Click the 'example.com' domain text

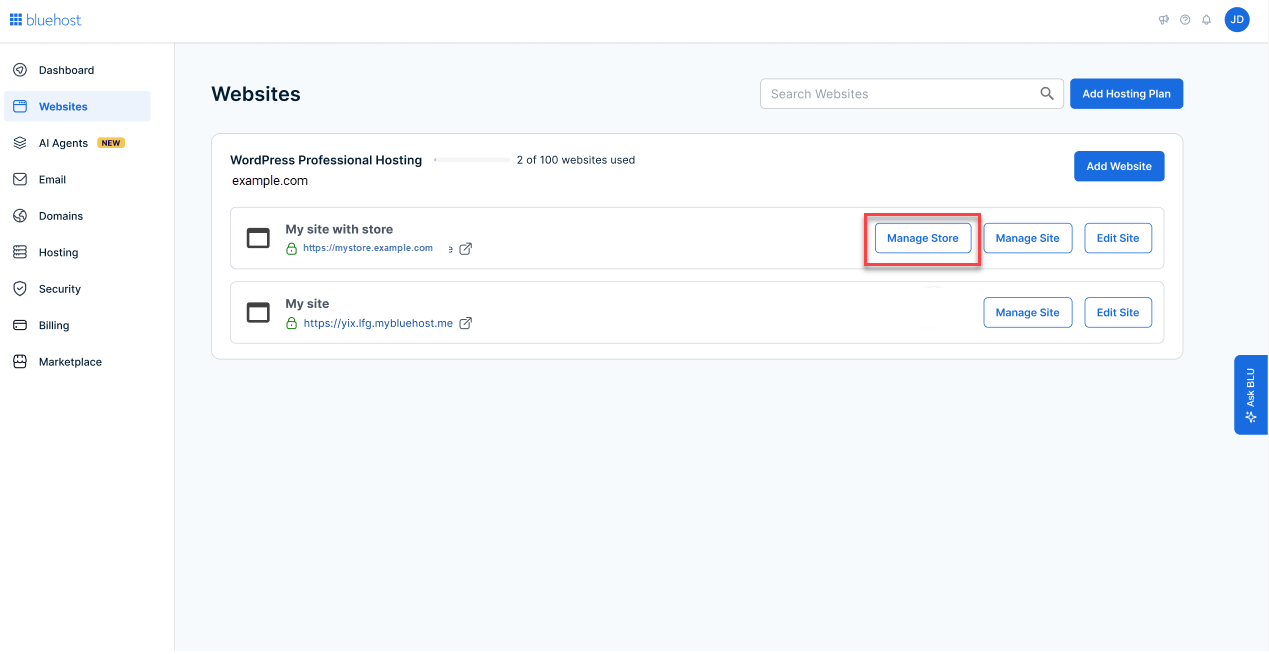point(270,181)
